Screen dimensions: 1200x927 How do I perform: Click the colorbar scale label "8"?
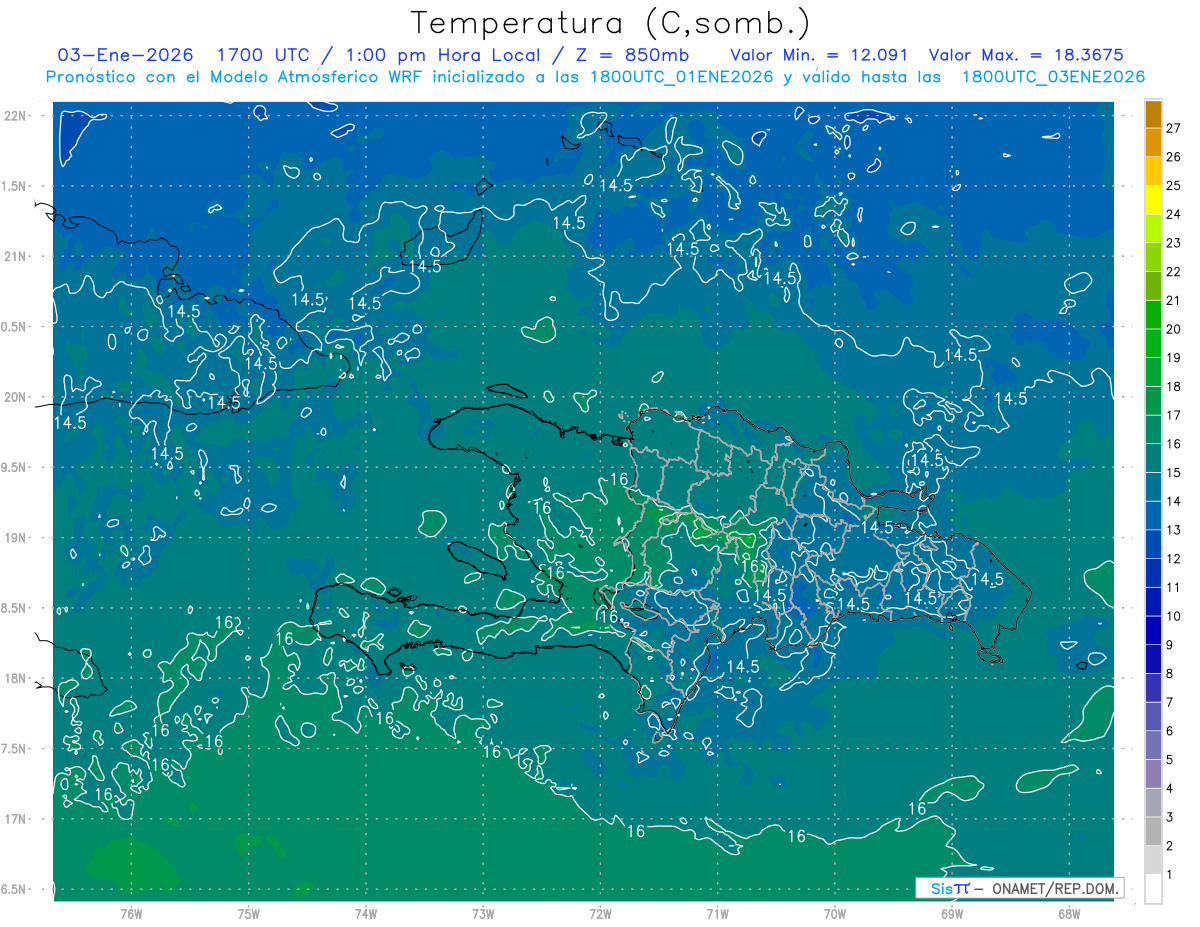[1170, 674]
